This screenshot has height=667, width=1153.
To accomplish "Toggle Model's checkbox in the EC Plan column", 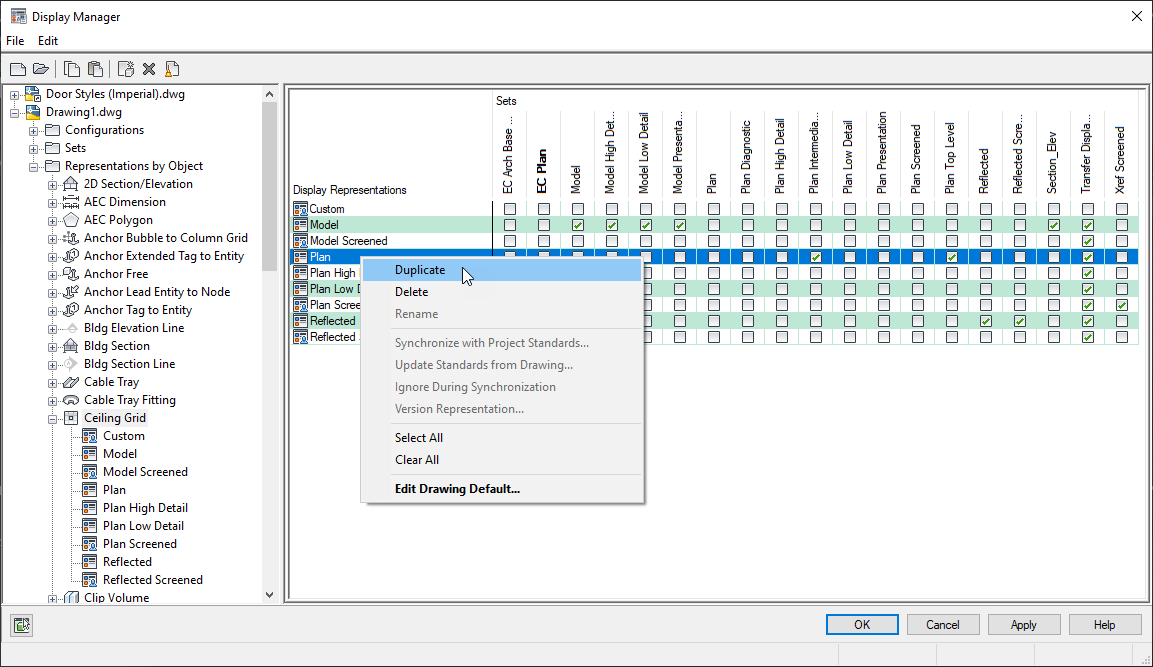I will click(x=544, y=224).
